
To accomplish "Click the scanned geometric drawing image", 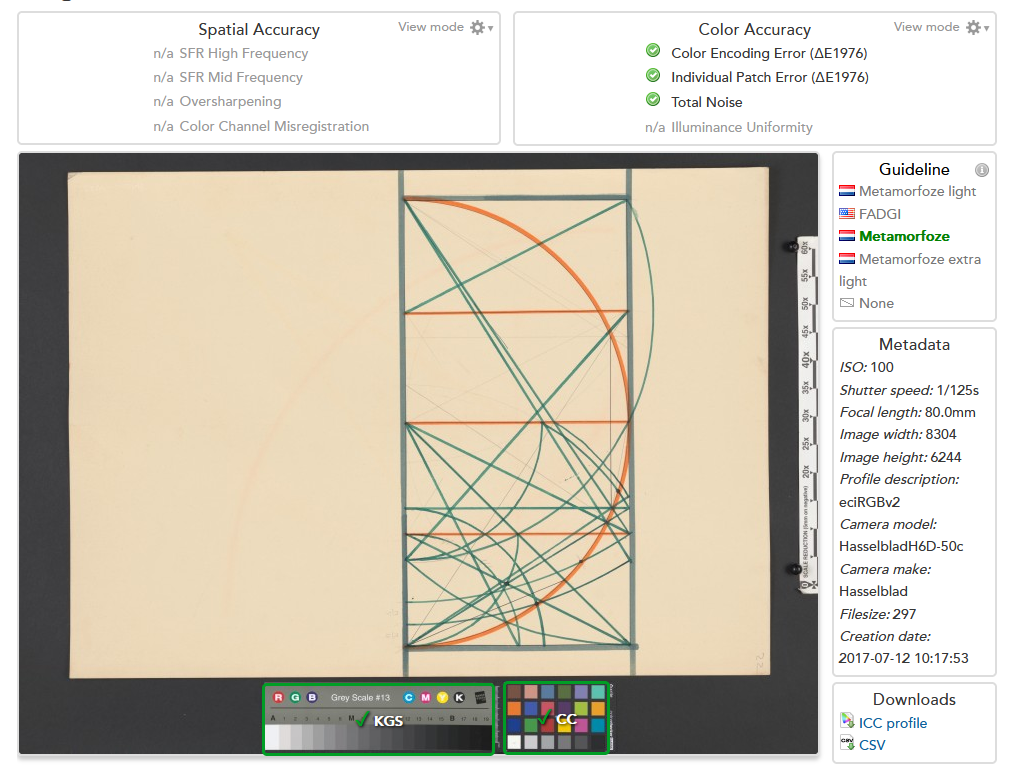I will [418, 420].
